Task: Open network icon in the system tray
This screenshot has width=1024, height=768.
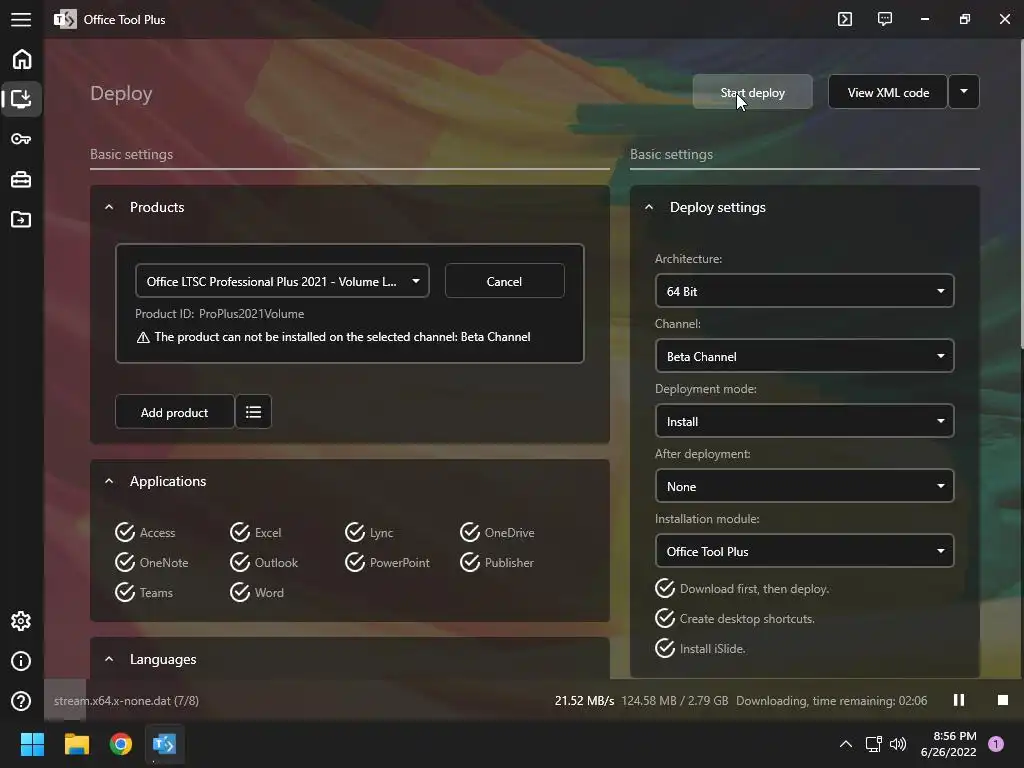Action: 873,744
